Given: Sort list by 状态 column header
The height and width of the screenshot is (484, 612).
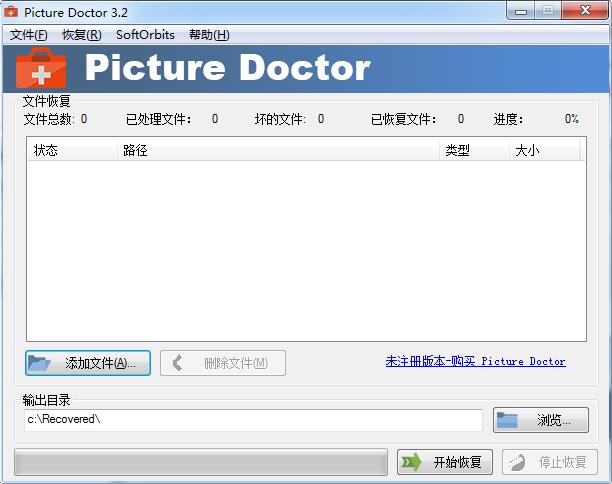Looking at the screenshot, I should (73, 150).
